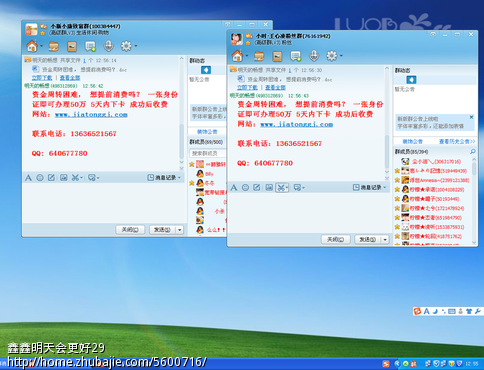Click 发送(S) button in left window

(162, 230)
